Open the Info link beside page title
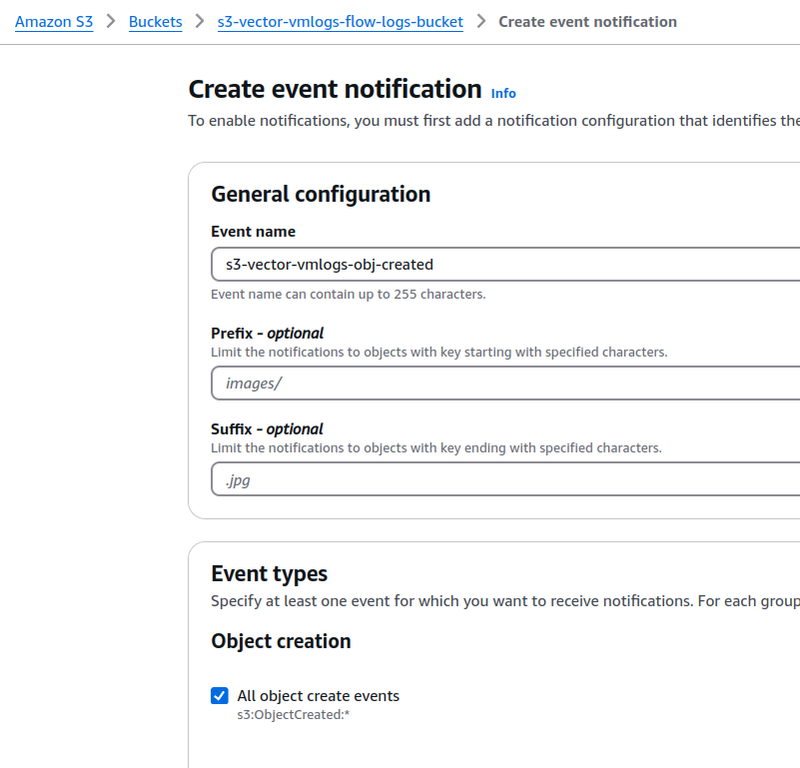 [x=503, y=93]
